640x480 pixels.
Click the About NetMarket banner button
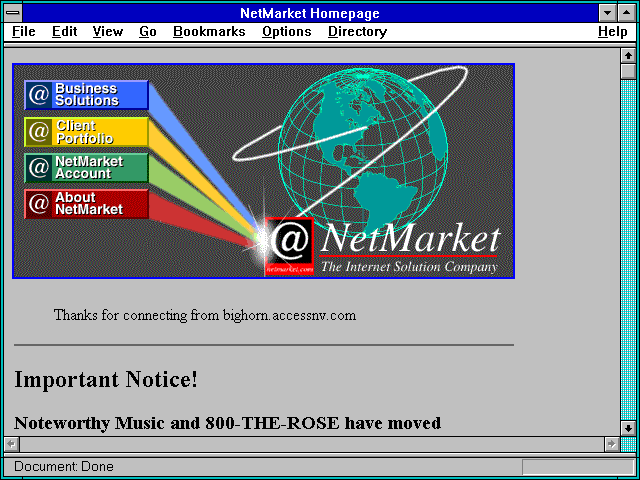(86, 204)
